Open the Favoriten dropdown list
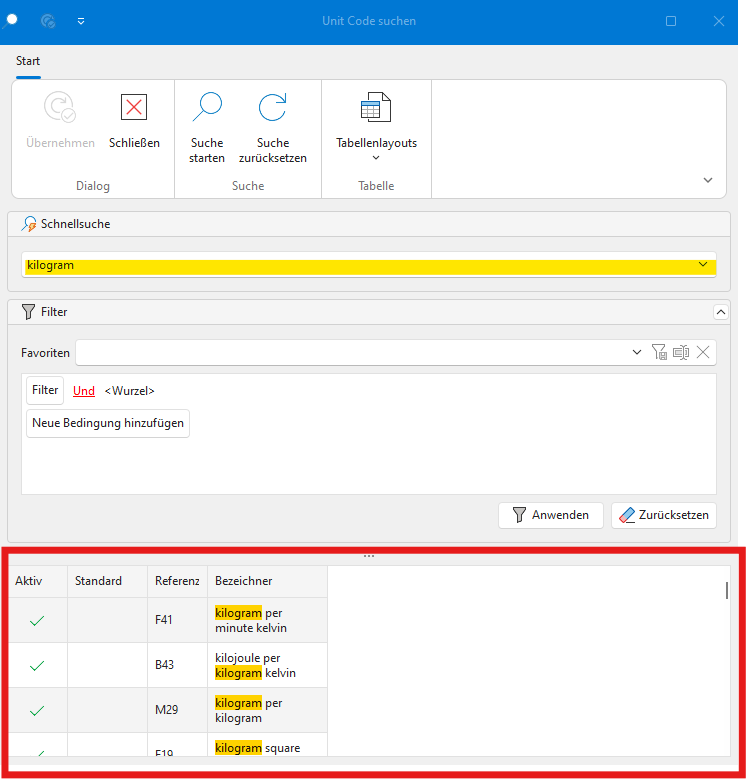This screenshot has height=779, width=746. tap(638, 352)
